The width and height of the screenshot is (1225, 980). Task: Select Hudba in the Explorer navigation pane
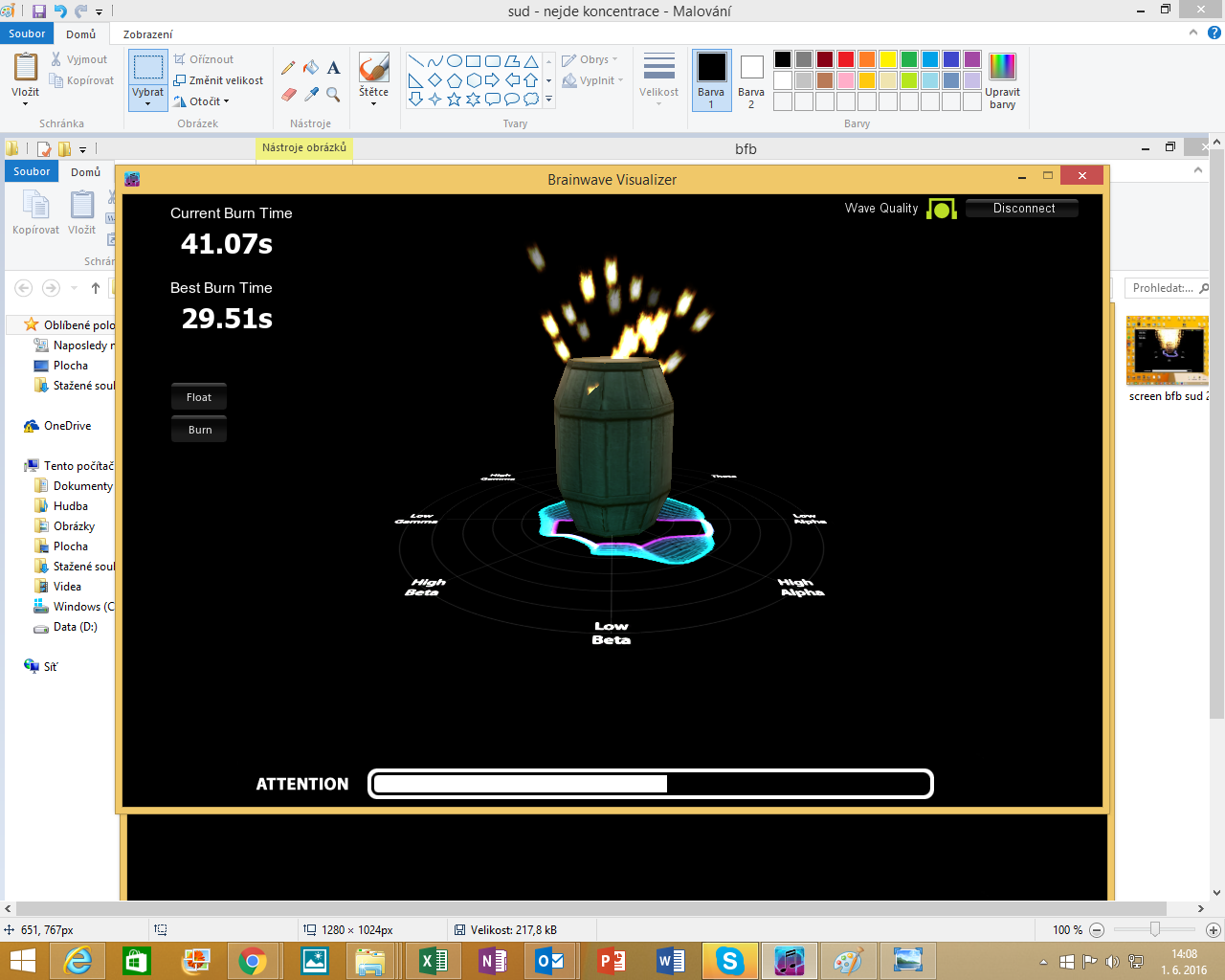click(61, 506)
